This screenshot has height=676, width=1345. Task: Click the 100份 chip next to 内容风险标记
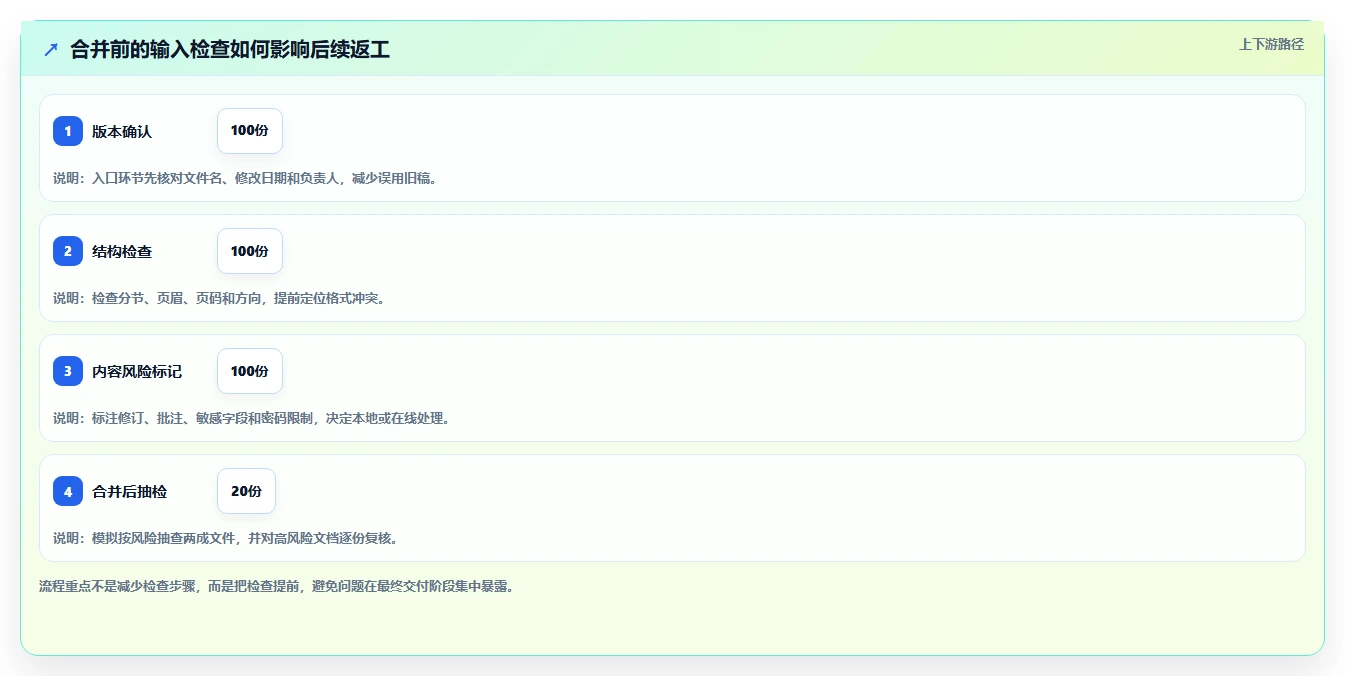coord(250,371)
